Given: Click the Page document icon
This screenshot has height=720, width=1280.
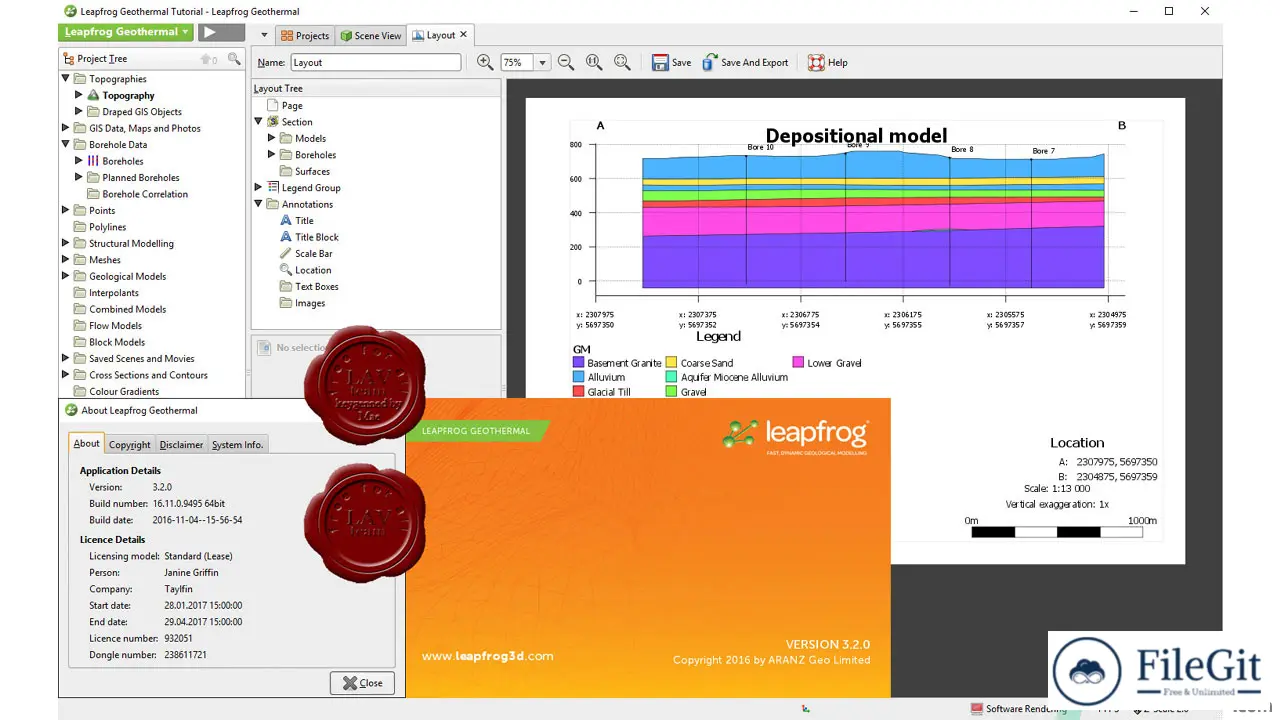Looking at the screenshot, I should click(273, 105).
